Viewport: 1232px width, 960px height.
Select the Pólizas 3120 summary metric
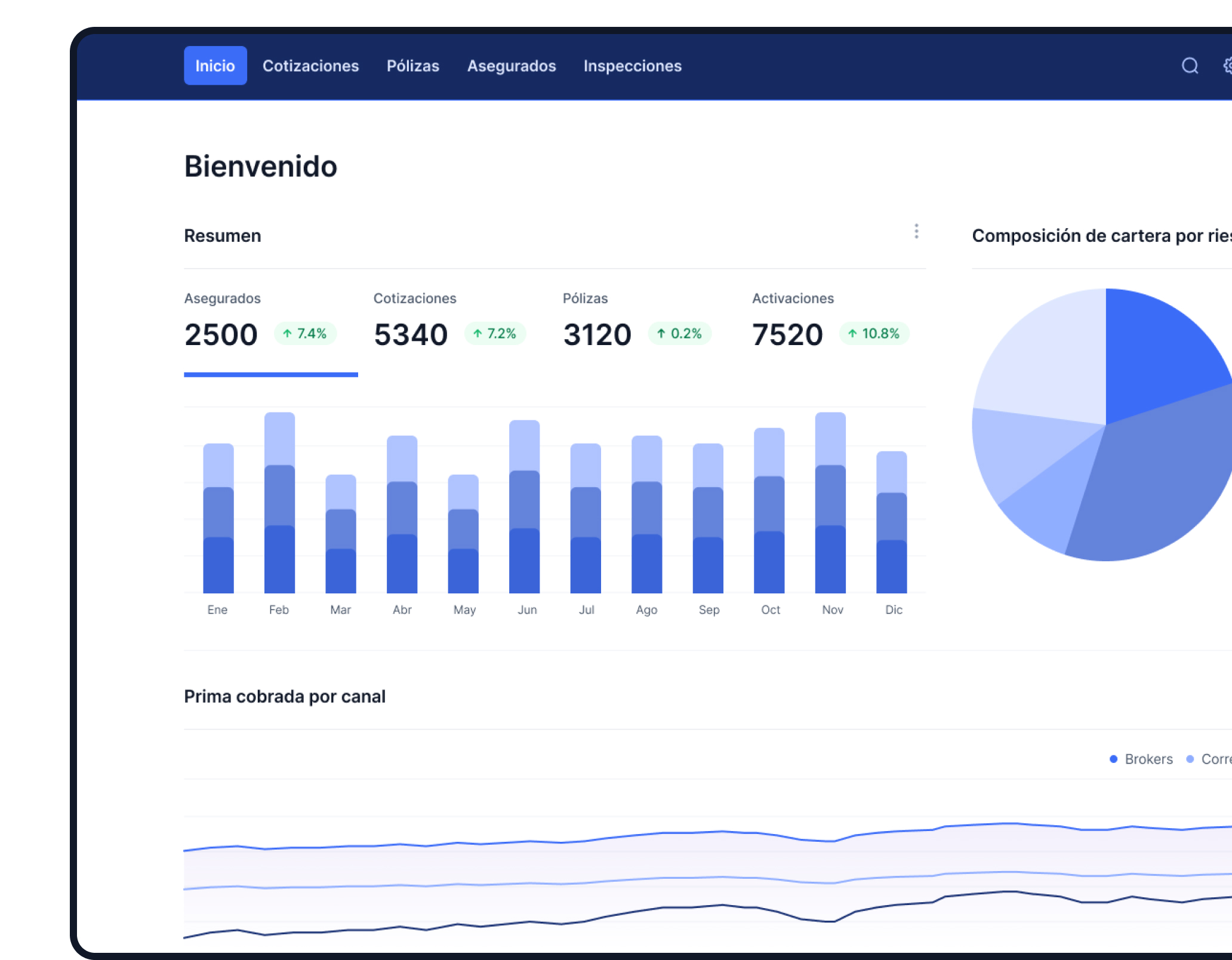click(597, 334)
